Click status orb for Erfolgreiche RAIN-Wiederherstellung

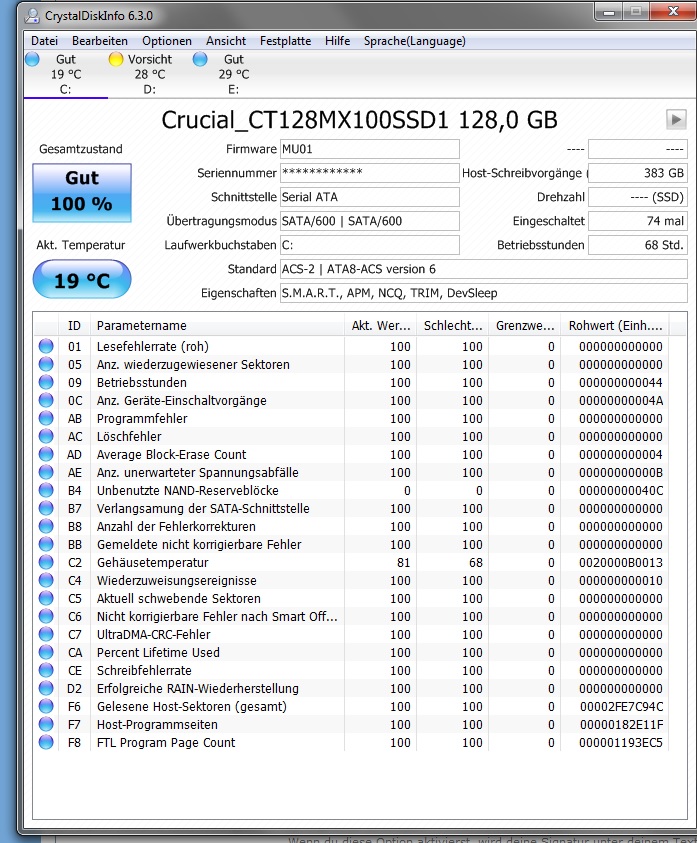46,688
